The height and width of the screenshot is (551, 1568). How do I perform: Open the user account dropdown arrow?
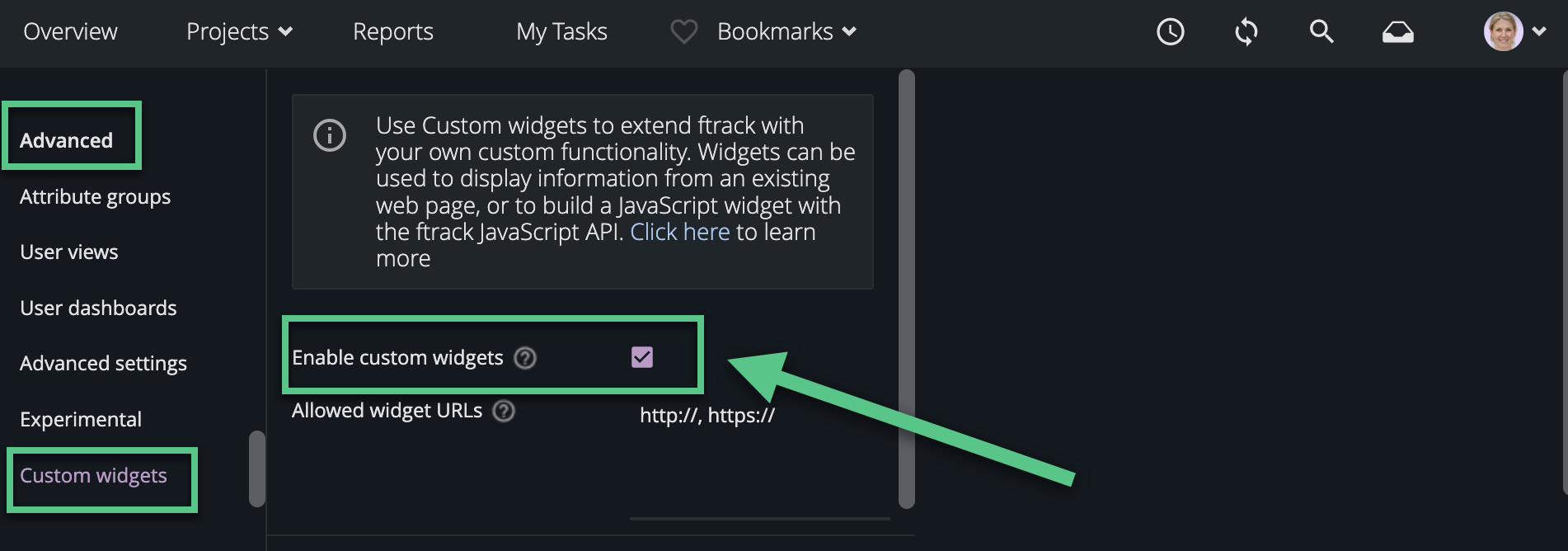tap(1539, 32)
